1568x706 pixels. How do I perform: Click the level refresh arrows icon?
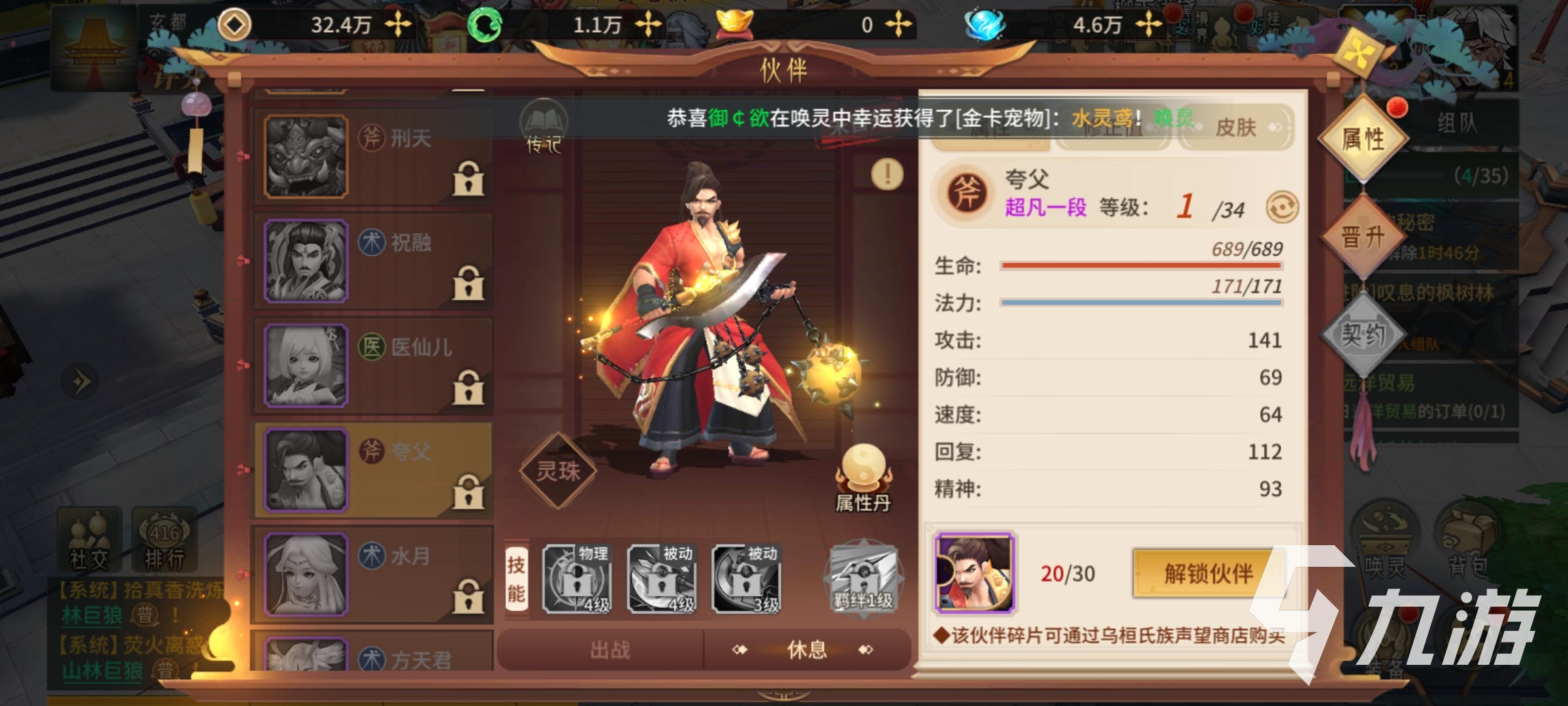tap(1282, 208)
